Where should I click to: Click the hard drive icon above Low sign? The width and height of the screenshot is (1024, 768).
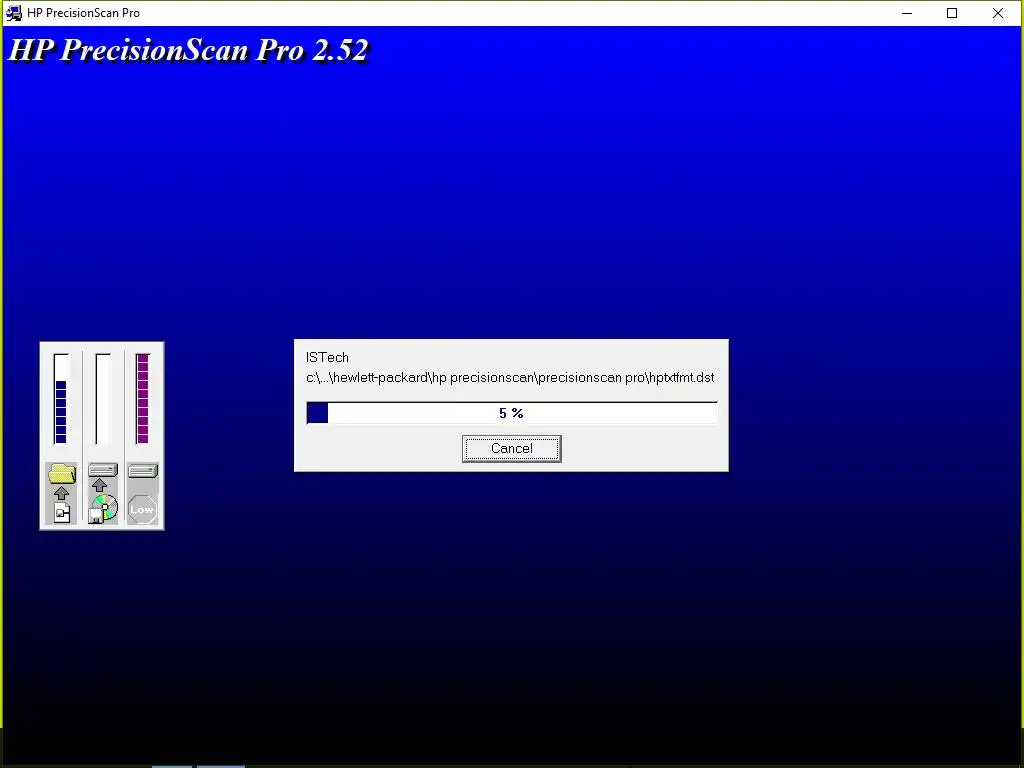point(143,471)
